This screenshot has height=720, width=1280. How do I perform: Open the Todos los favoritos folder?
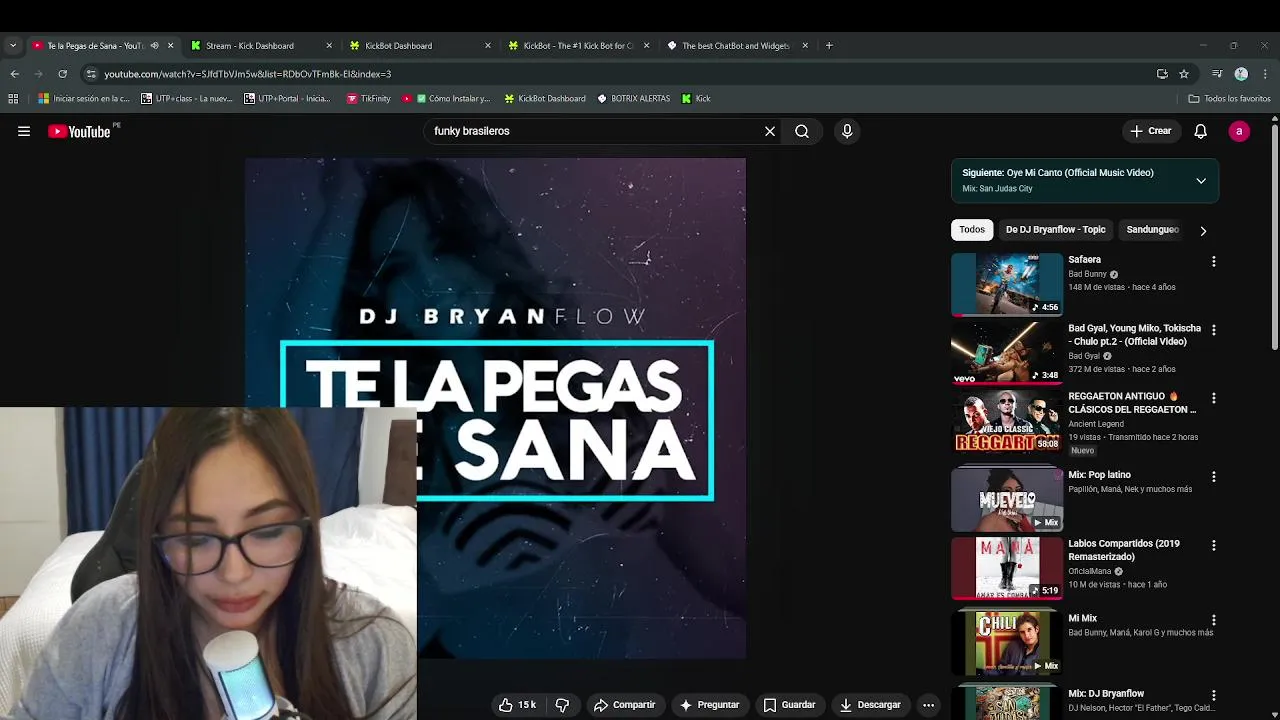coord(1229,98)
